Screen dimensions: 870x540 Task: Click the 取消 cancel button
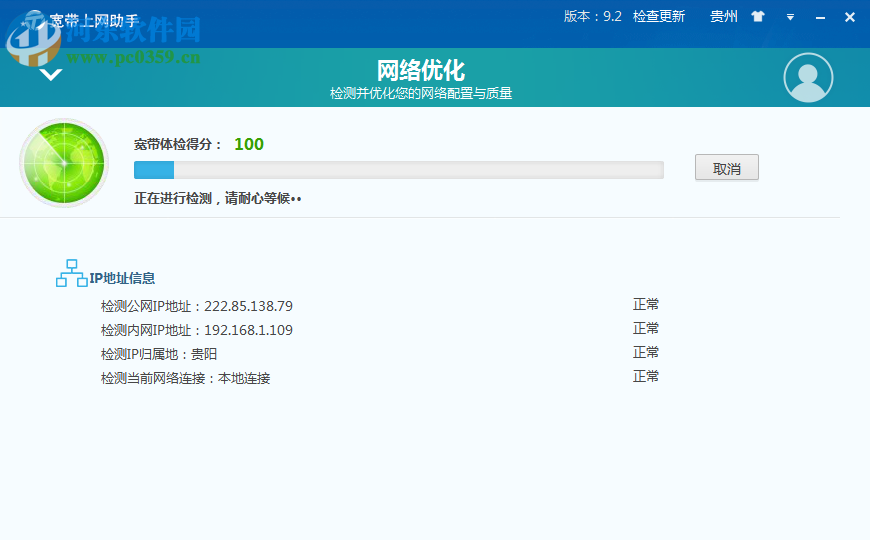[x=726, y=168]
